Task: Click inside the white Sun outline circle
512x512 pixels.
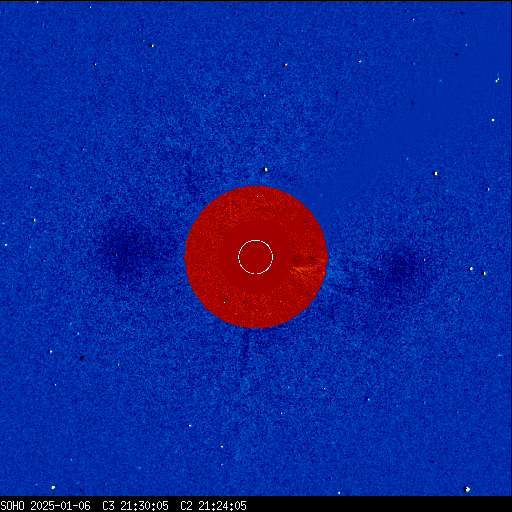Action: tap(255, 257)
